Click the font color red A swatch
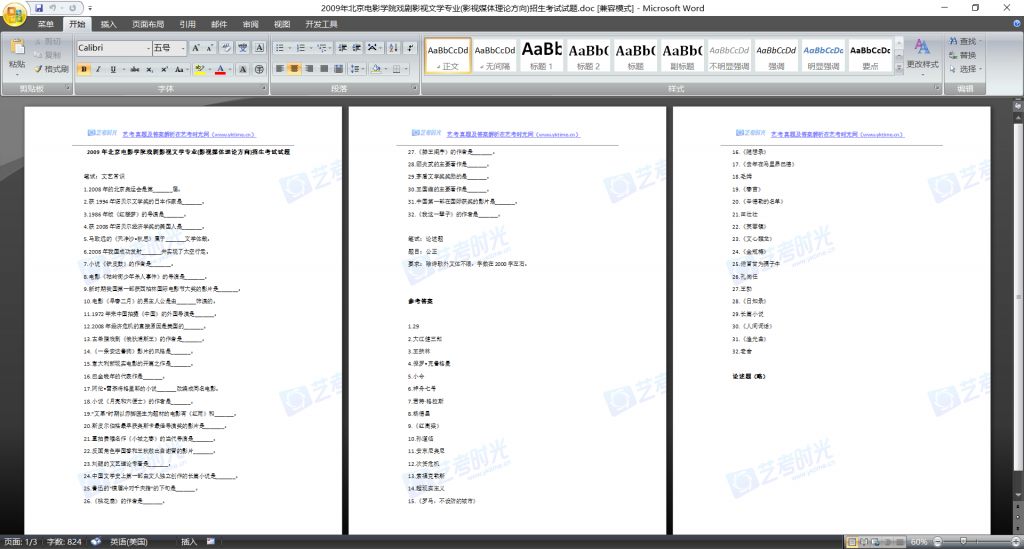Image resolution: width=1024 pixels, height=549 pixels. (x=221, y=69)
